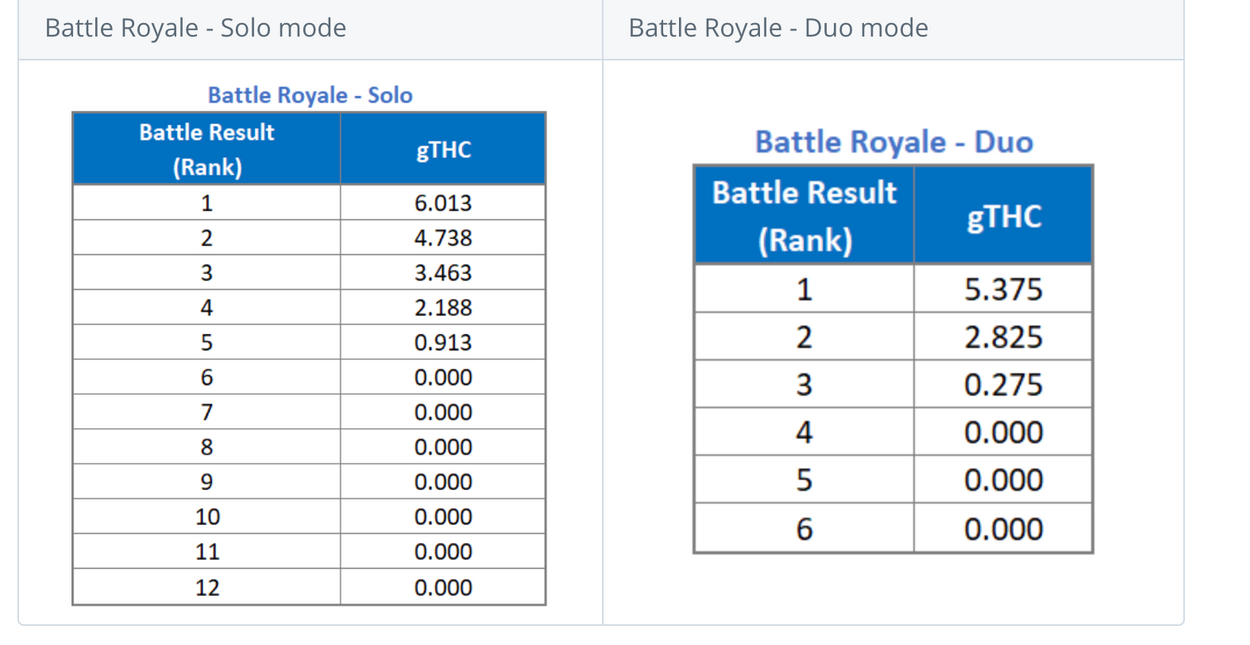Click the gTHC header in the Solo table

[x=443, y=150]
